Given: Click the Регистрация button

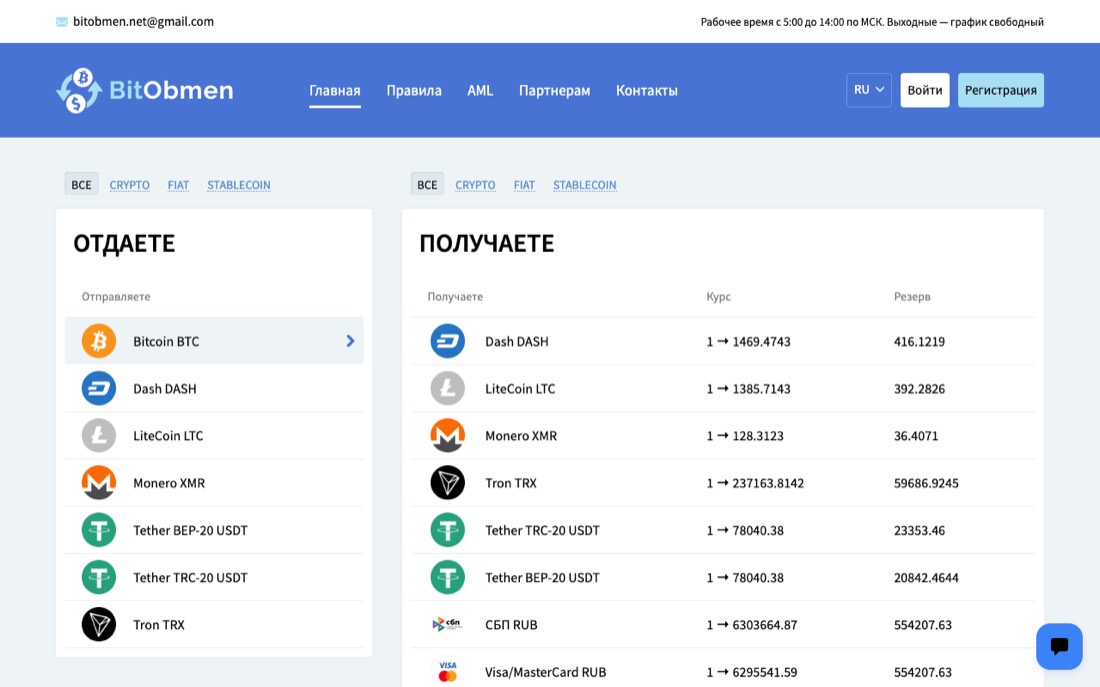Looking at the screenshot, I should 1000,90.
